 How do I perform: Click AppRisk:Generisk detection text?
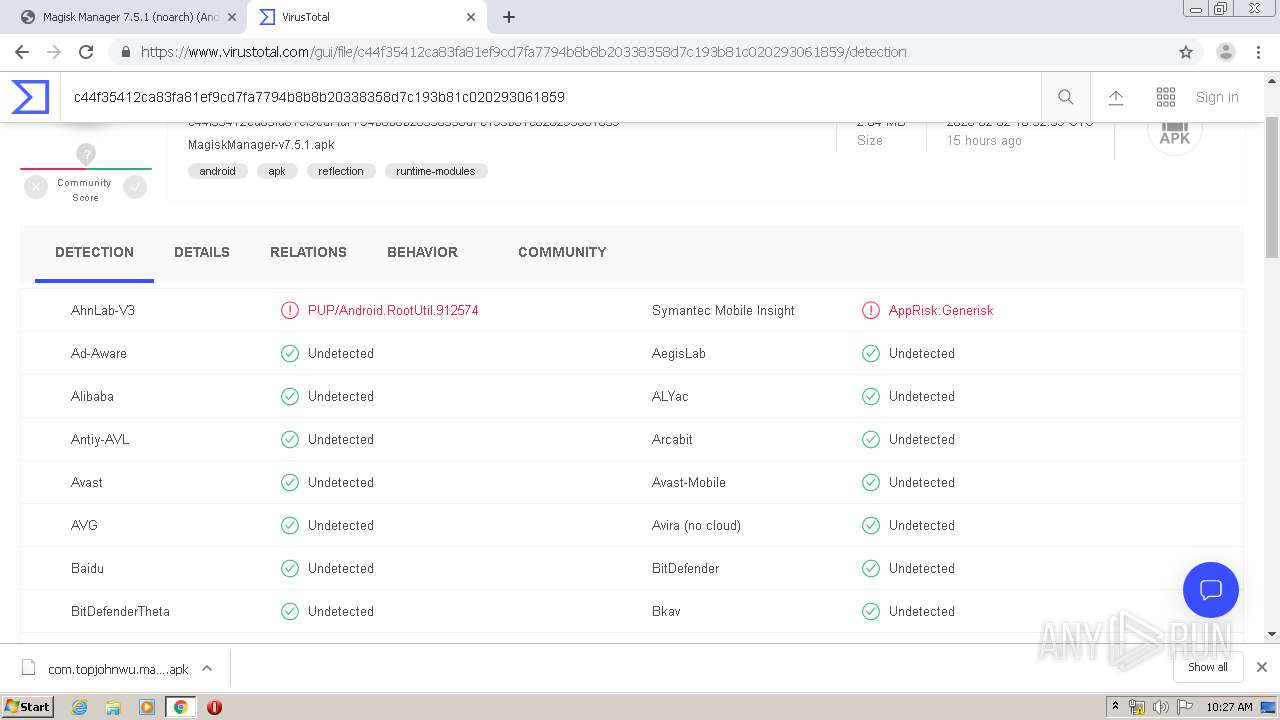[x=941, y=311]
